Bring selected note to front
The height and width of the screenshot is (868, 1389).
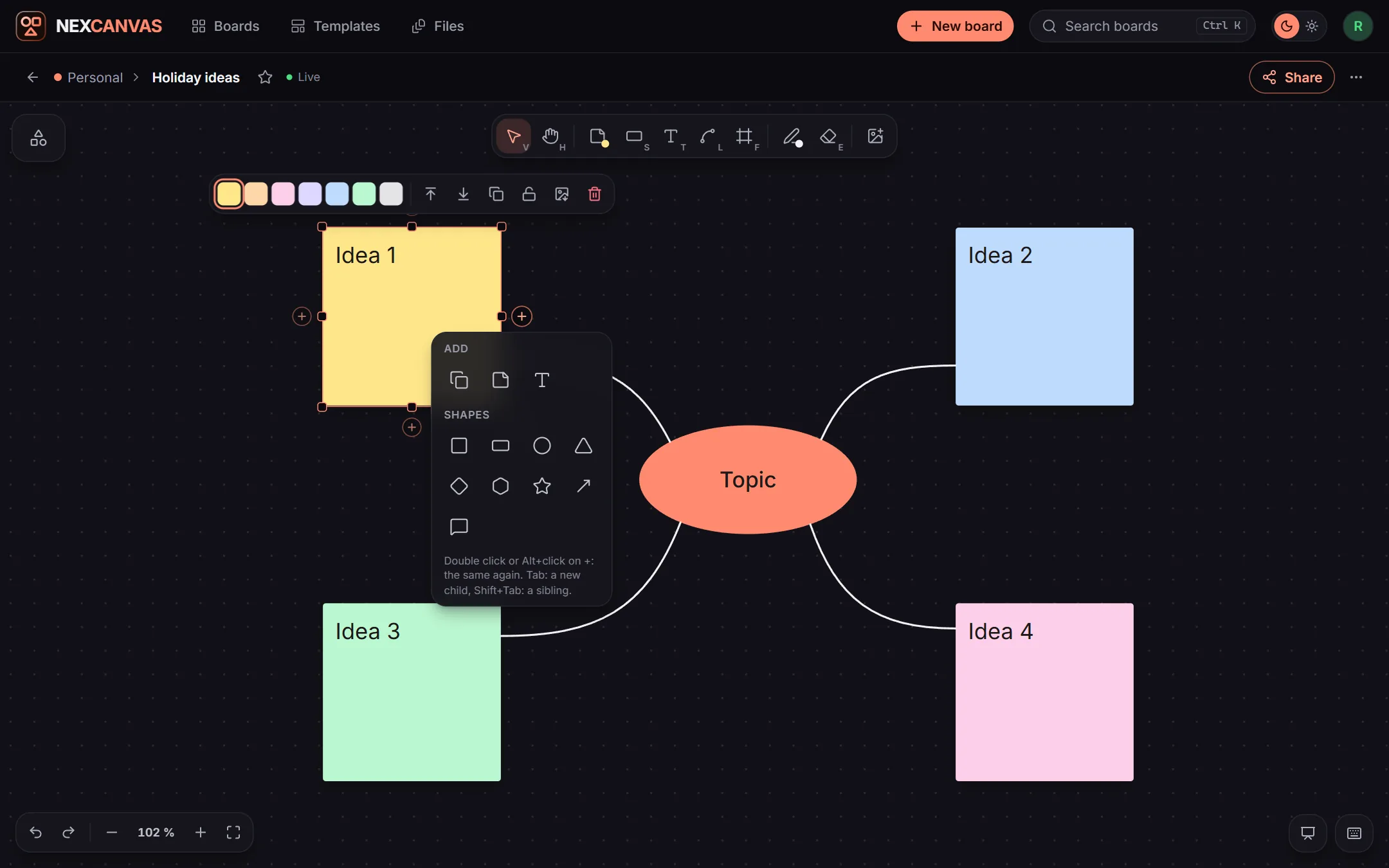(431, 194)
